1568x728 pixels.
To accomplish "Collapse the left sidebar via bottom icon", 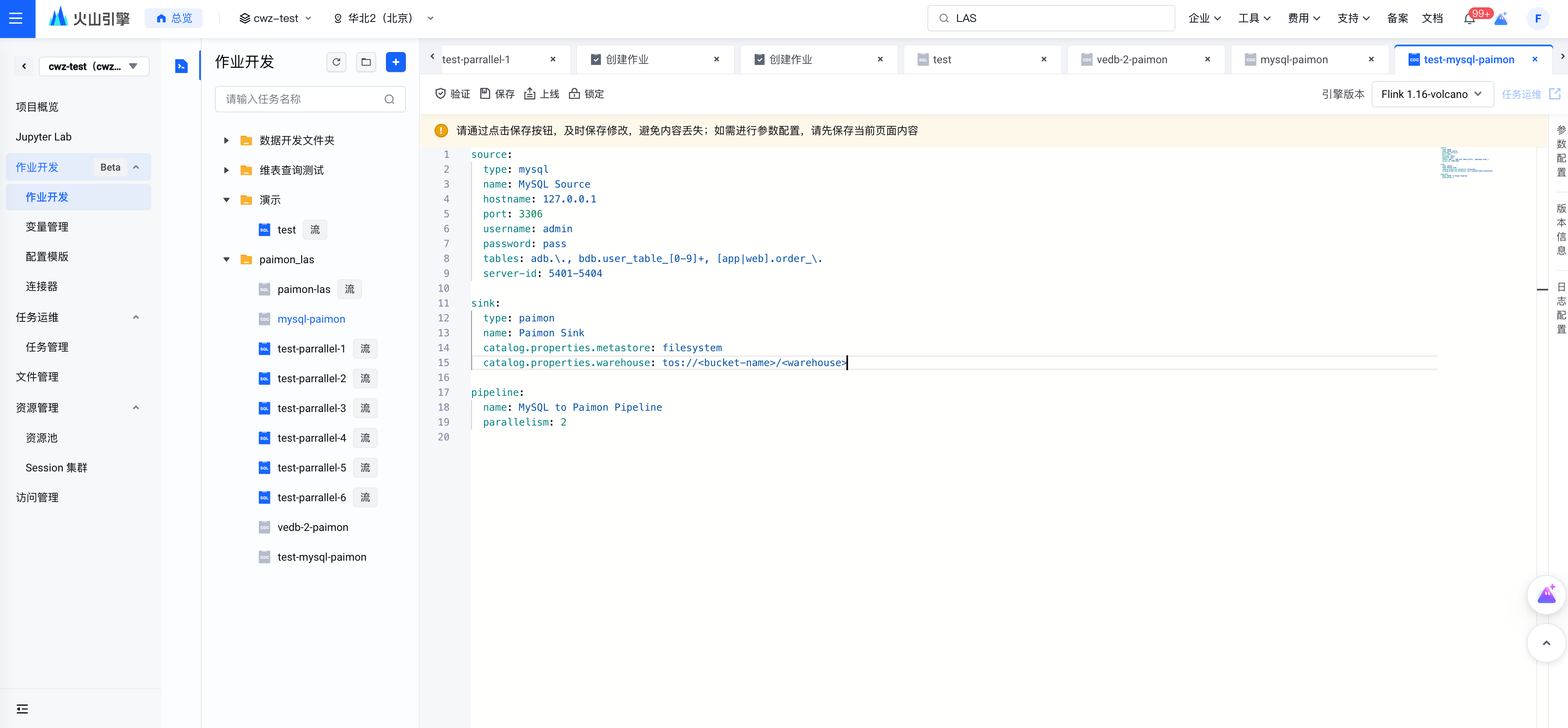I will 22,709.
